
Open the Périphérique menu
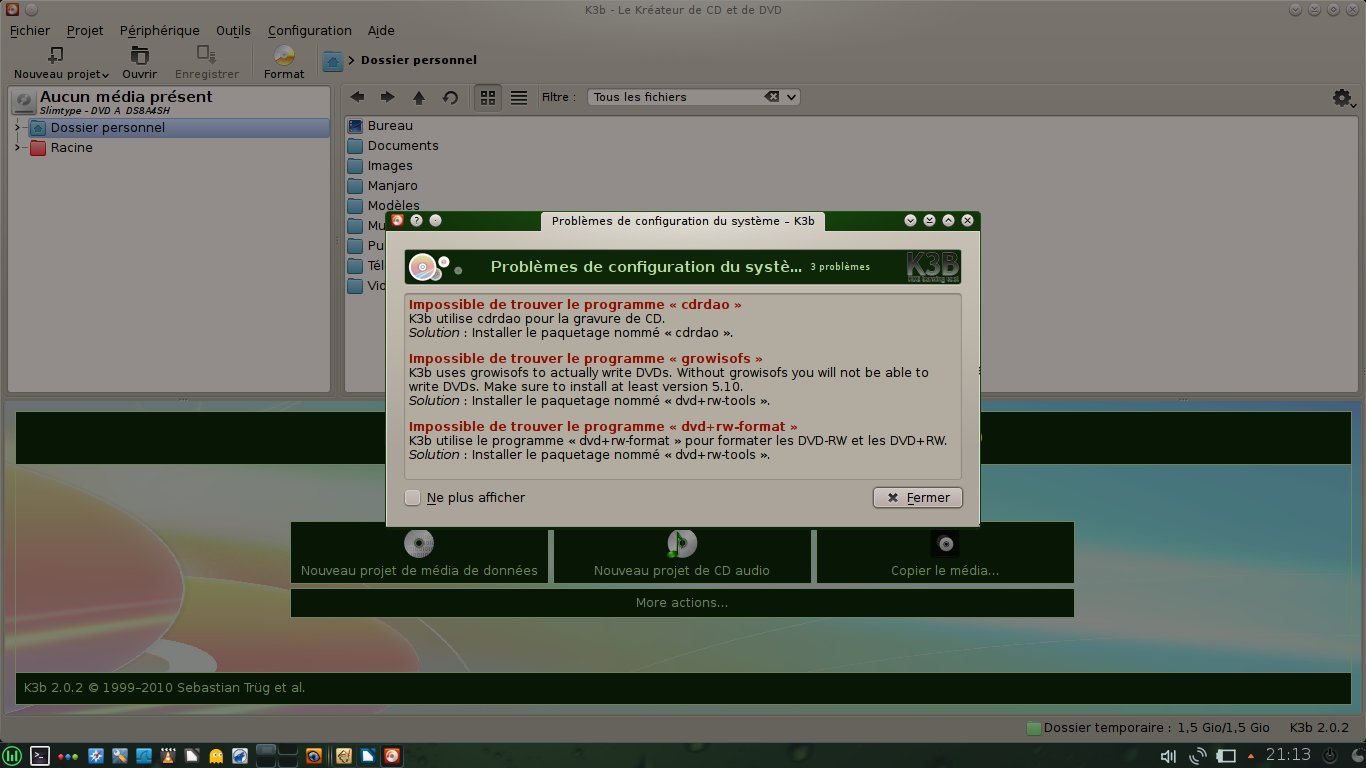[x=160, y=30]
